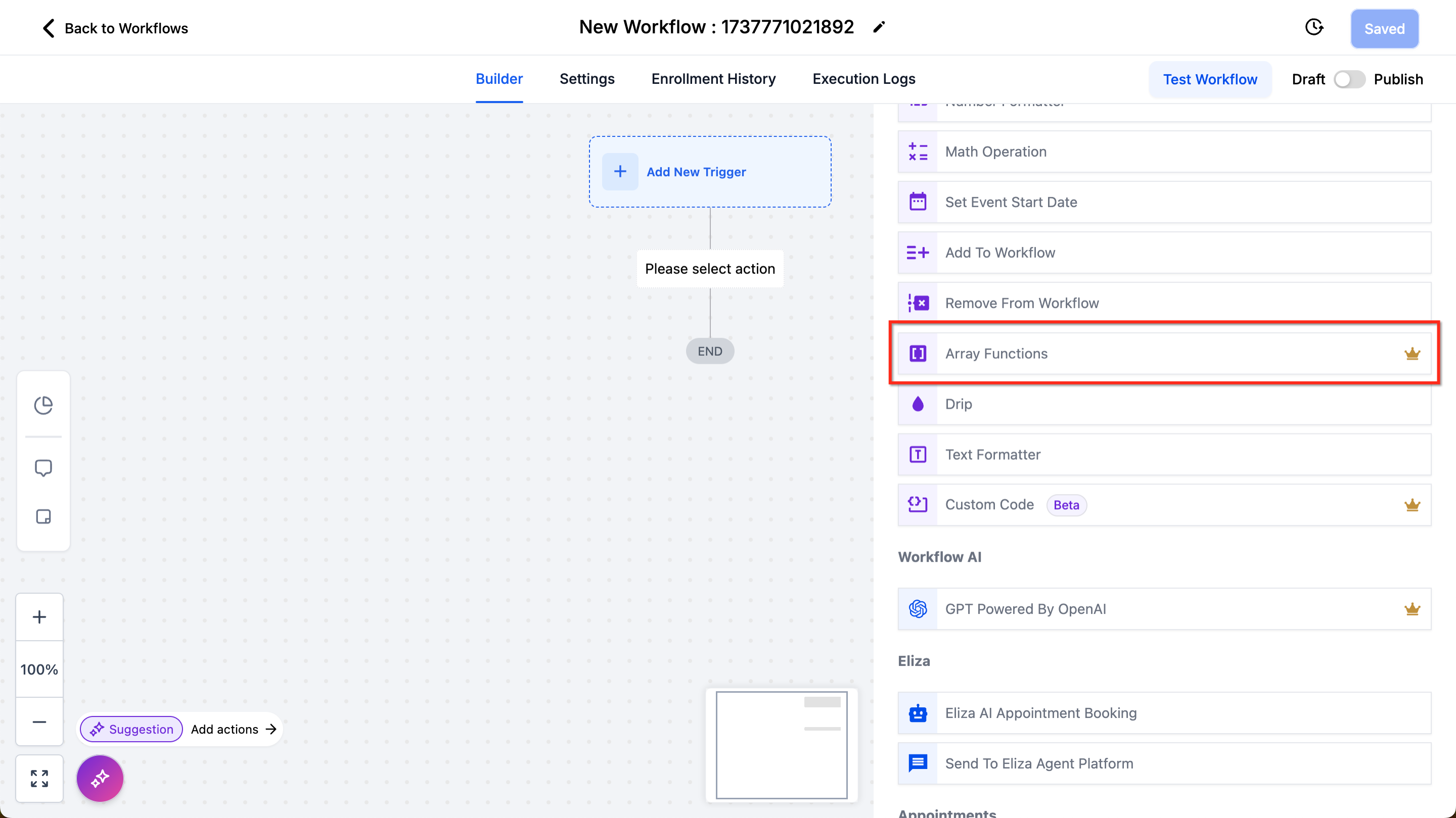Click Add New Trigger box
1456x818 pixels.
tap(710, 172)
